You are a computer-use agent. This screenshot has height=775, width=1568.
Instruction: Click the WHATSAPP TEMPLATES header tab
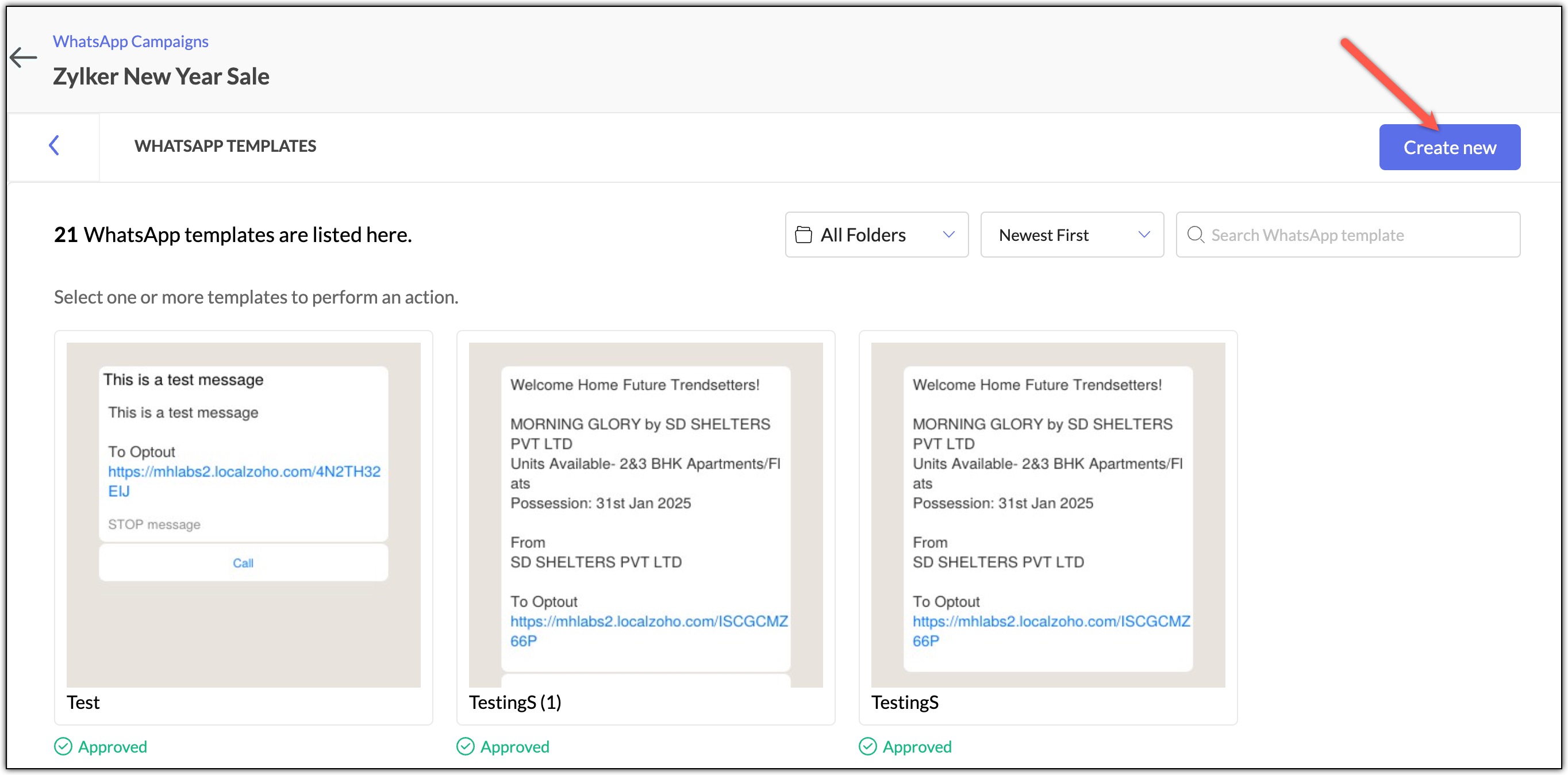pos(225,146)
